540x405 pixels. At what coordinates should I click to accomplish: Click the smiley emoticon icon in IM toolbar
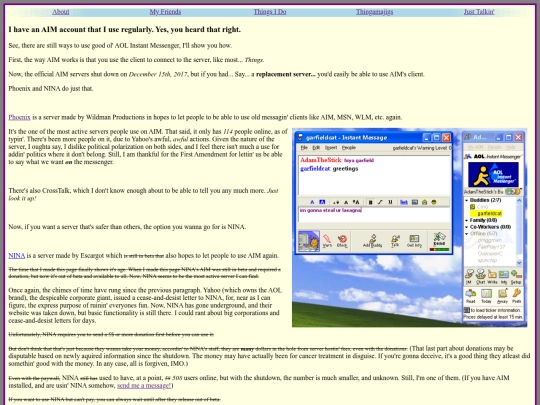coord(434,202)
